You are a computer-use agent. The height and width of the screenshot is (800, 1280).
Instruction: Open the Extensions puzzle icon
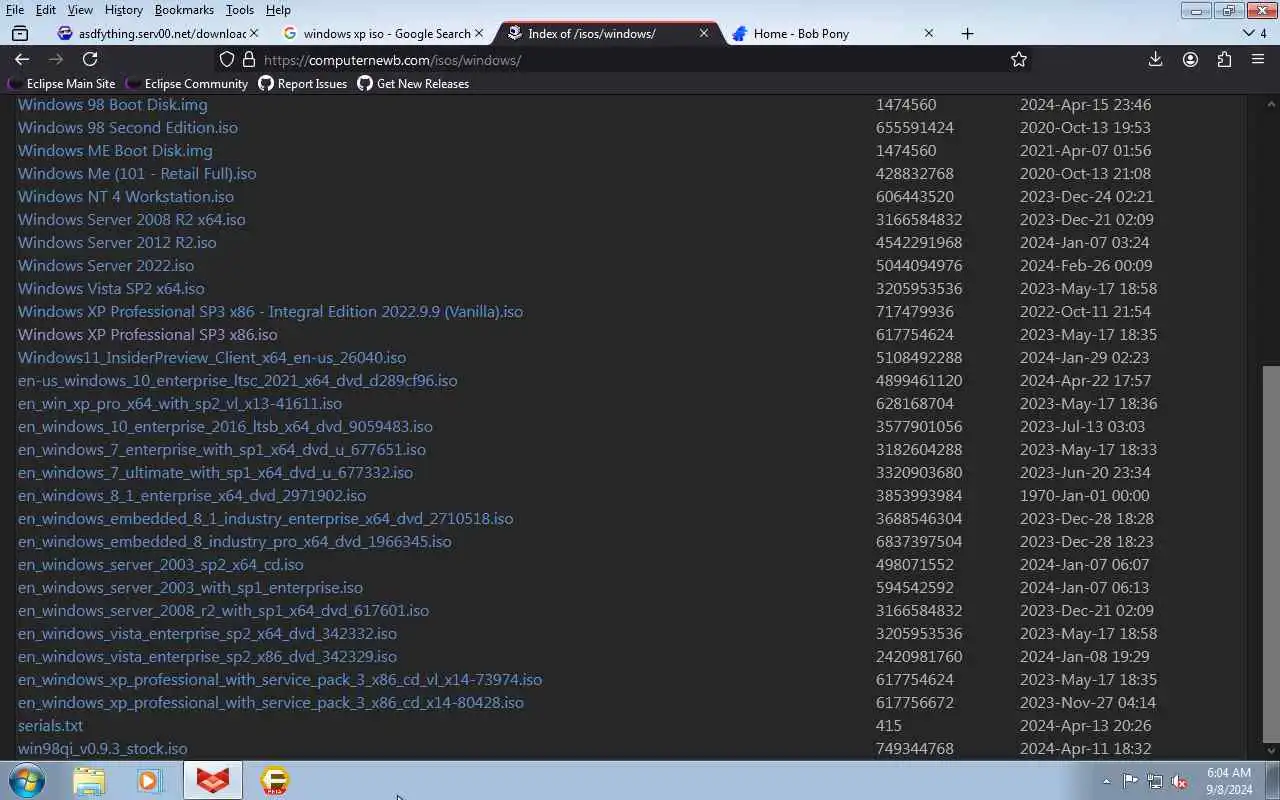pyautogui.click(x=1224, y=59)
